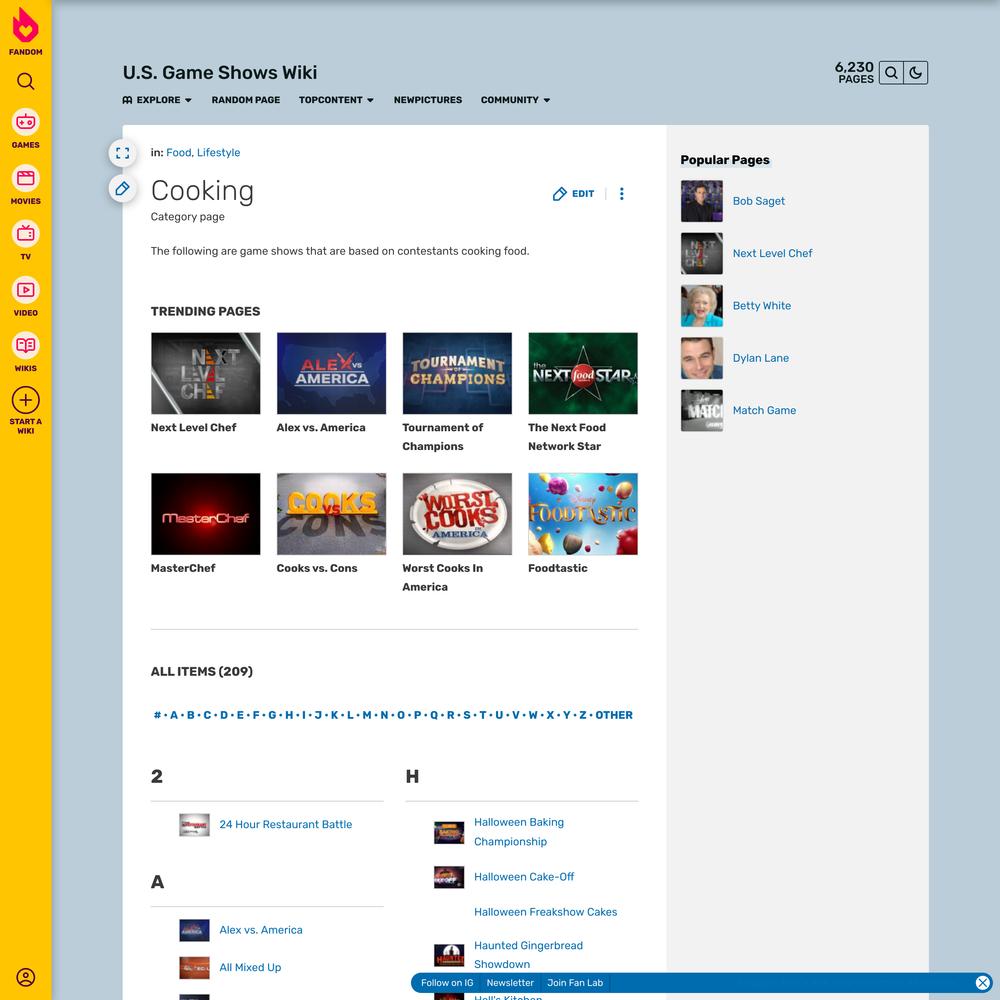Open the Halloween Freakshow Cakes link
1000x1000 pixels.
click(545, 912)
